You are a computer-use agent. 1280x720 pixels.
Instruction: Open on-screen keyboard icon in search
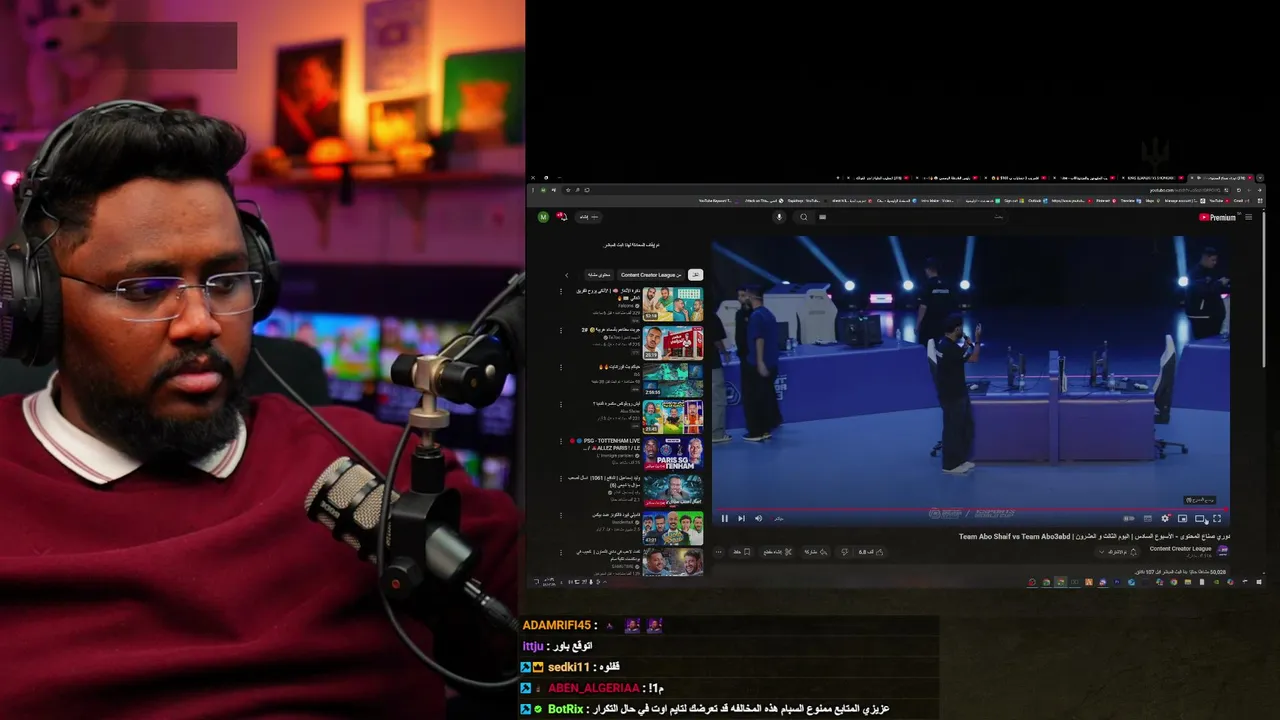coord(822,217)
